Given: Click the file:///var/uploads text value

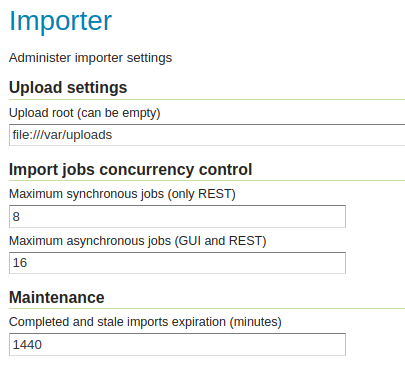Looking at the screenshot, I should coord(62,135).
